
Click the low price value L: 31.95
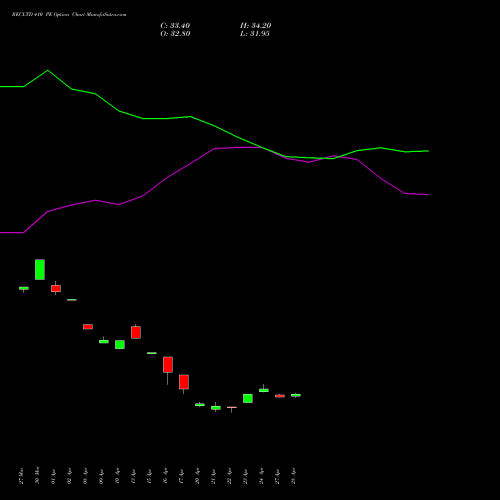[x=255, y=34]
